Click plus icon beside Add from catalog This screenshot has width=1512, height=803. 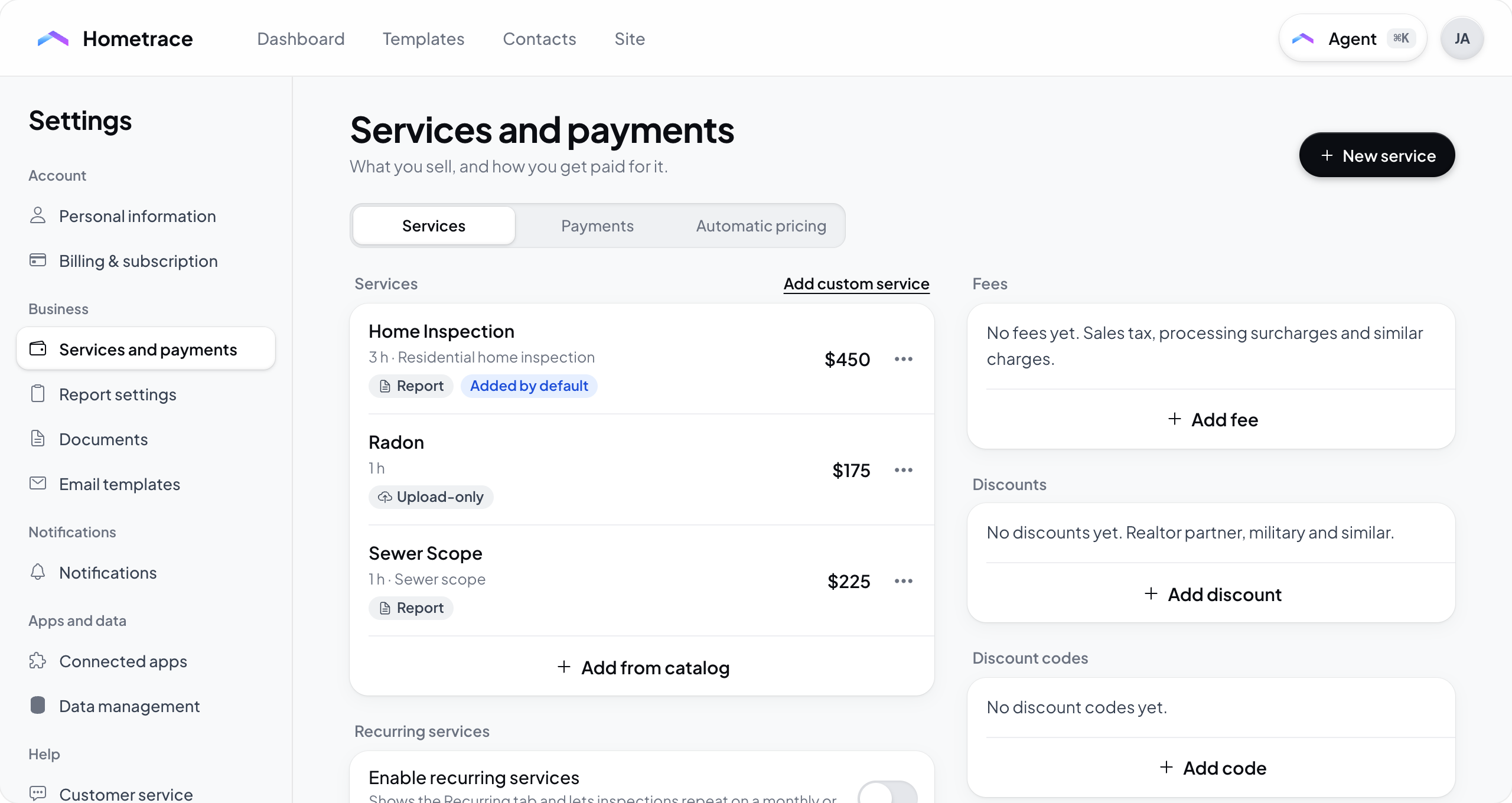point(564,667)
